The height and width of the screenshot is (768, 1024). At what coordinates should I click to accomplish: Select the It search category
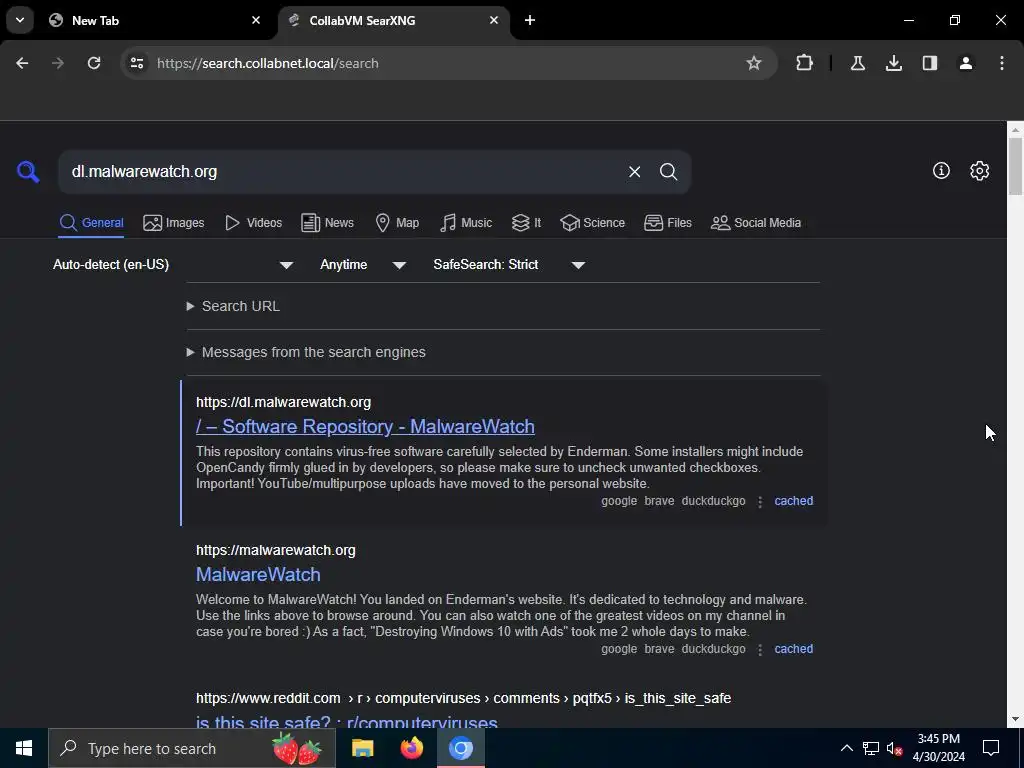(526, 223)
